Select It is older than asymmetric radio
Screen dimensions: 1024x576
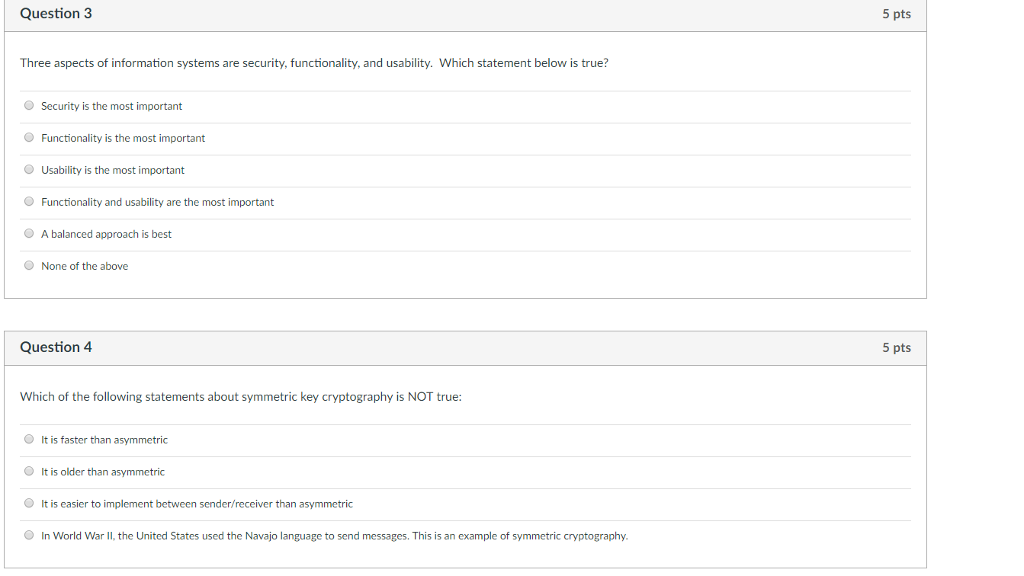click(x=29, y=471)
